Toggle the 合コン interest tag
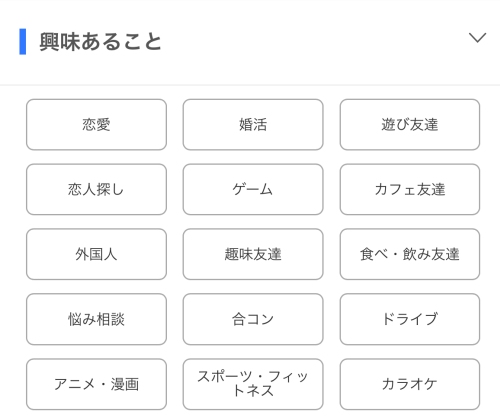Viewport: 500px width, 418px height. (253, 319)
